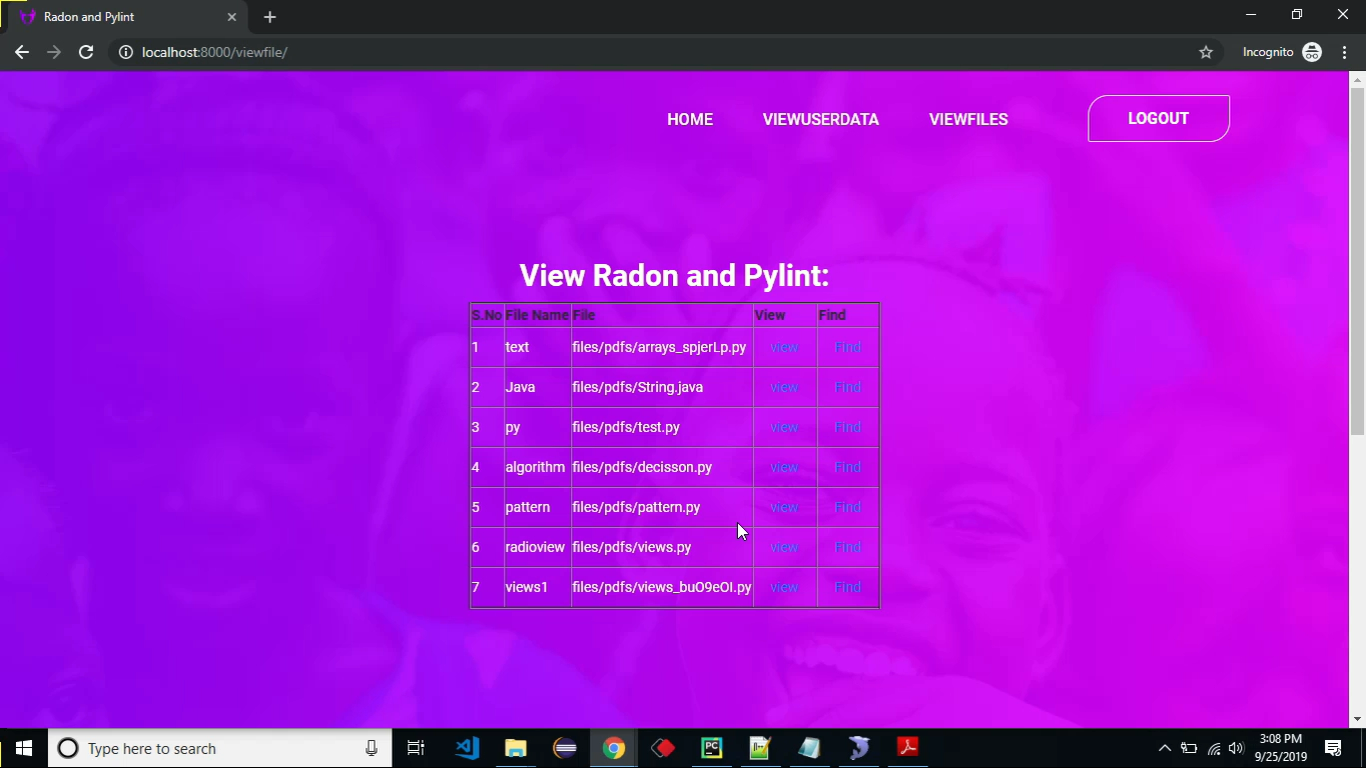This screenshot has height=768, width=1366.
Task: Click the address bar URL localhost:8000/viewfile/
Action: click(x=214, y=52)
